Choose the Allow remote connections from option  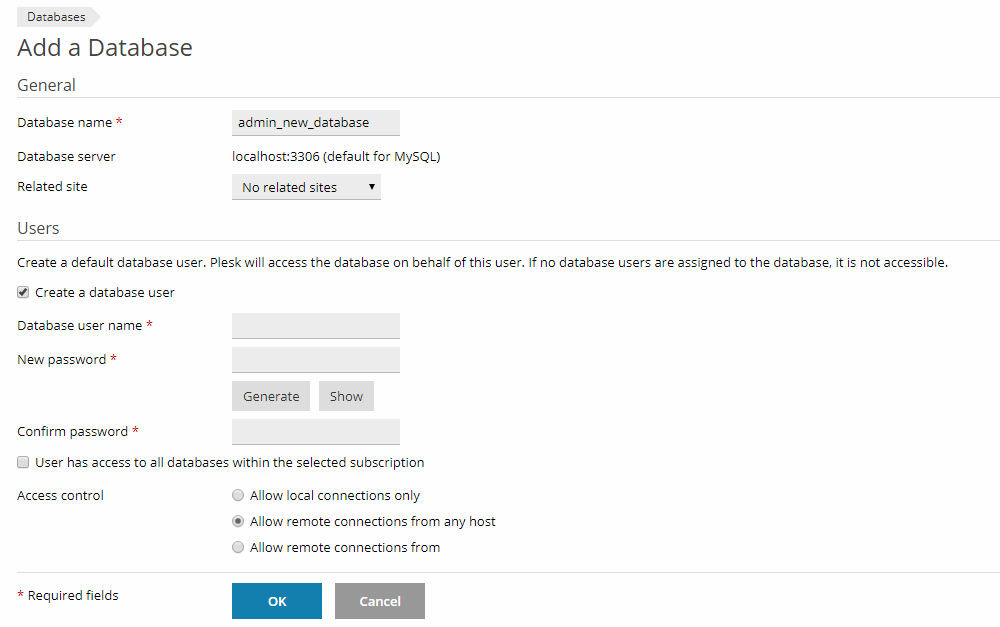[x=238, y=547]
